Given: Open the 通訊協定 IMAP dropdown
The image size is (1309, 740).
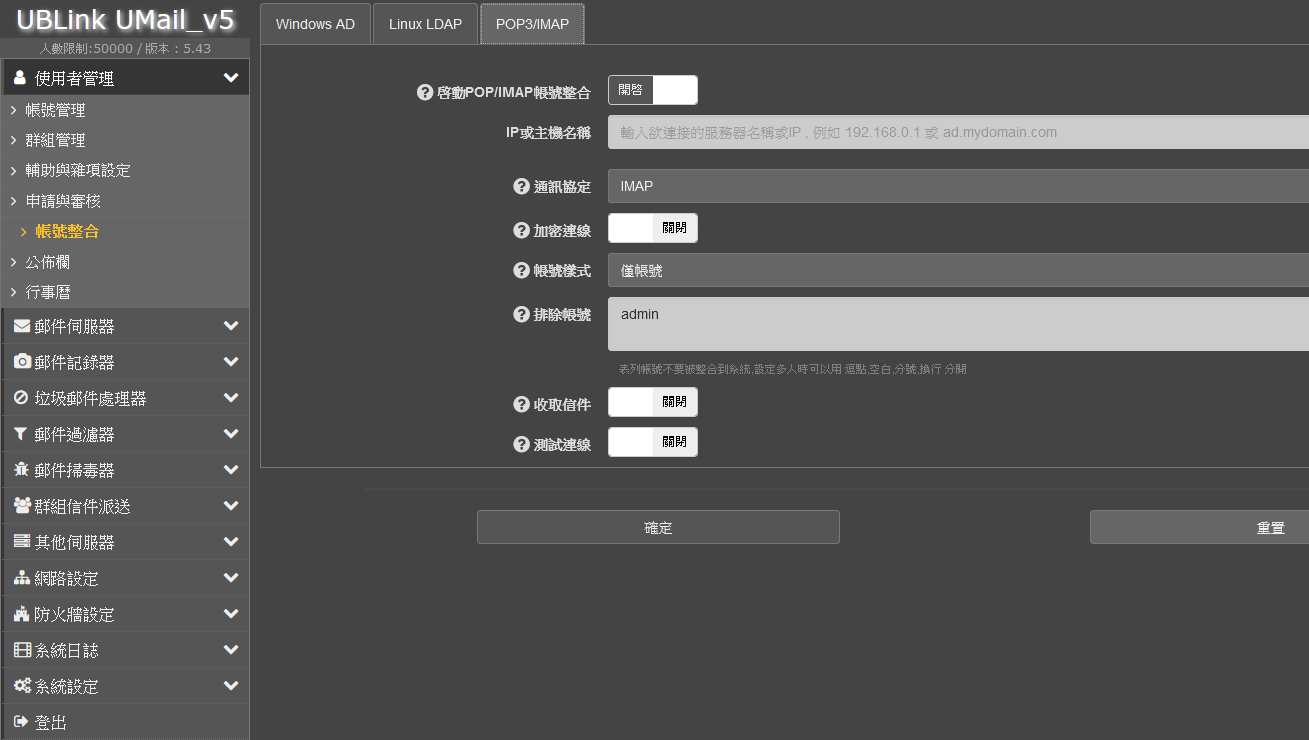Looking at the screenshot, I should [x=958, y=186].
